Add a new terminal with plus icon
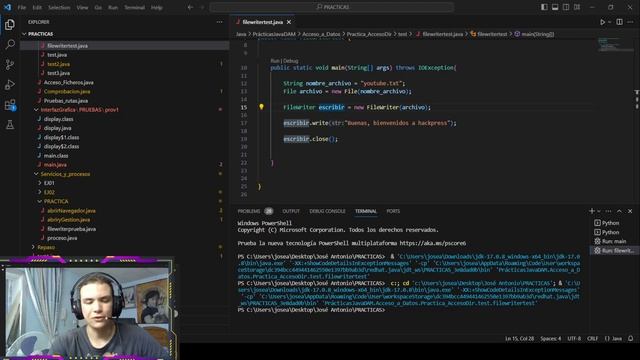The height and width of the screenshot is (360, 640). click(591, 211)
